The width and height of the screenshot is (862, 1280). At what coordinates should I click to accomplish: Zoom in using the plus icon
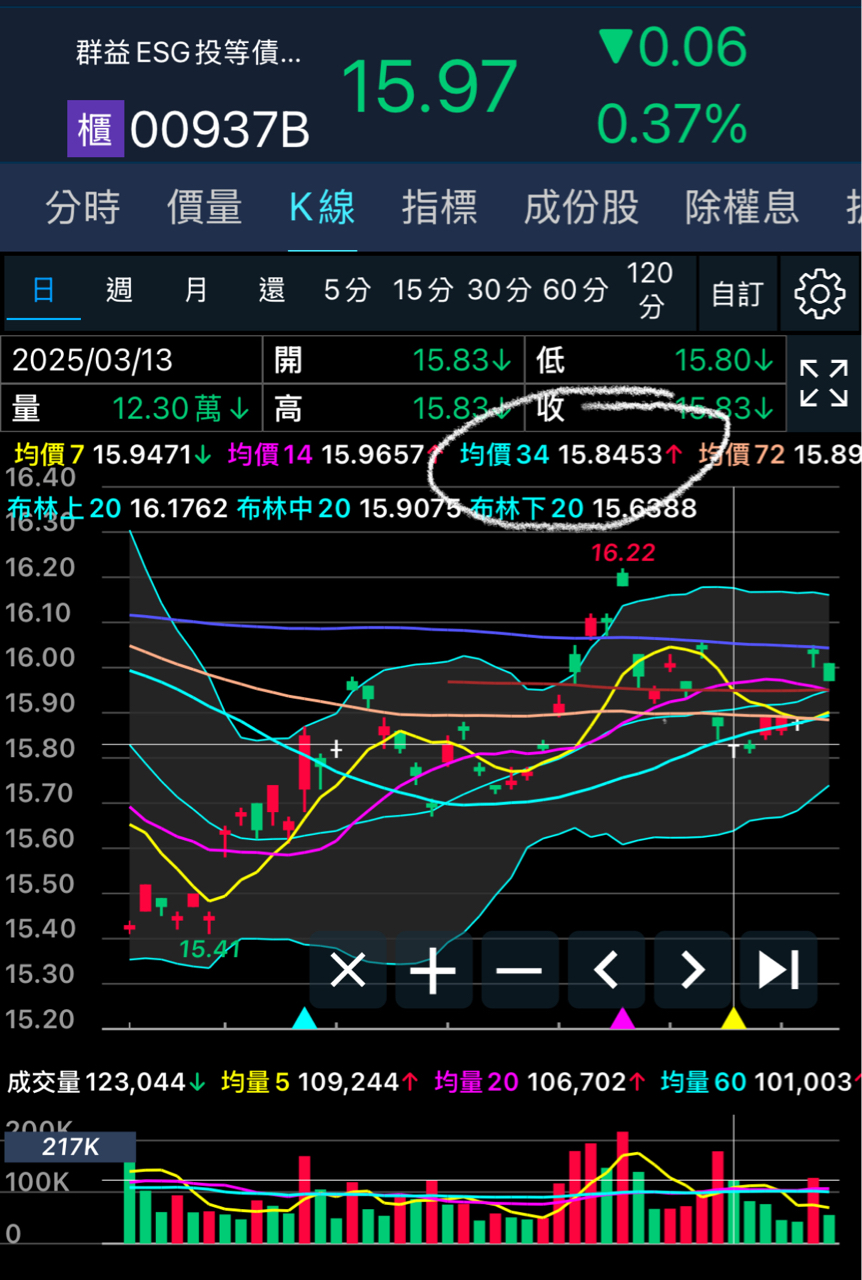433,970
